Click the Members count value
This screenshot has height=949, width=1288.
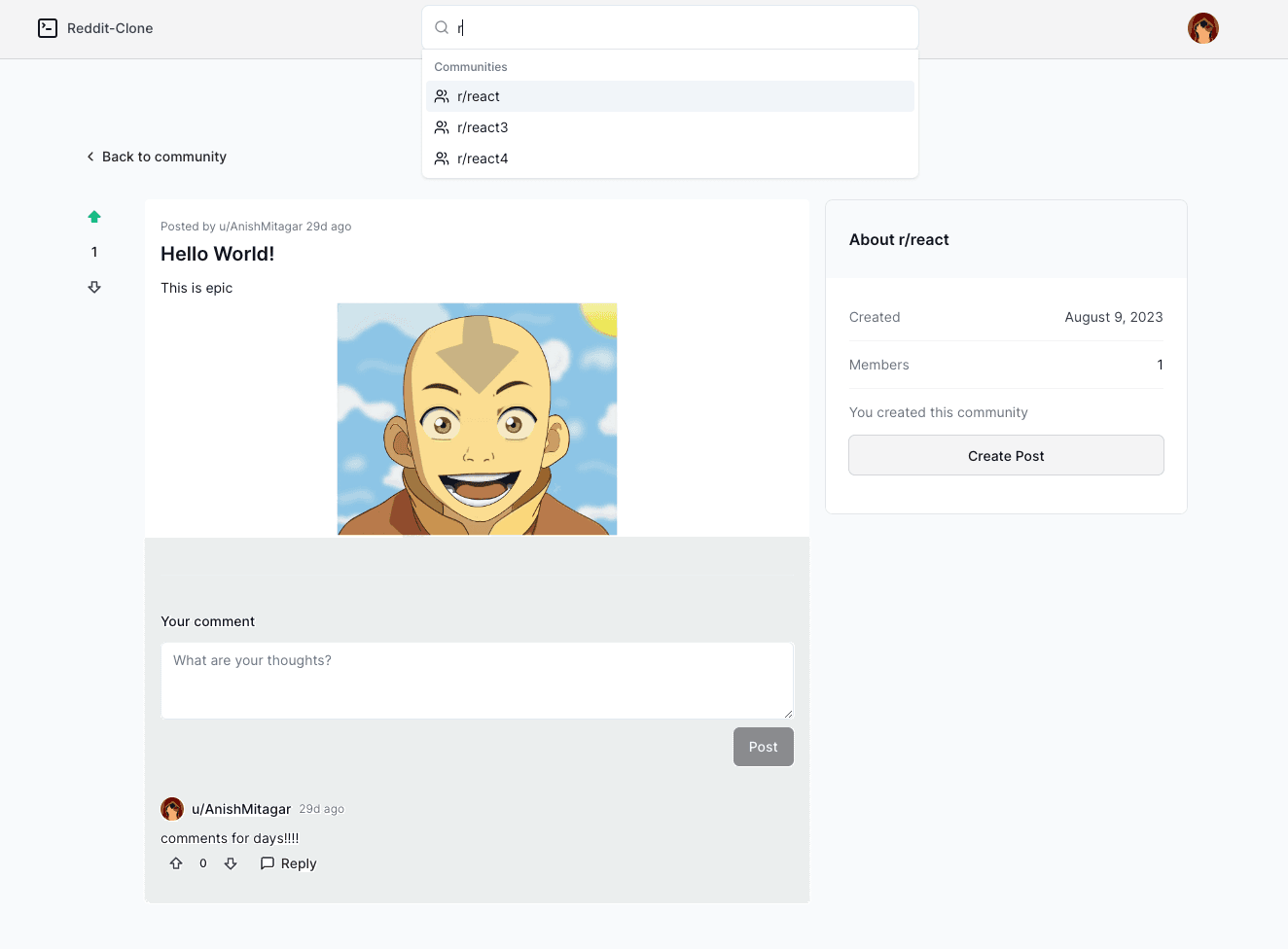click(1160, 365)
